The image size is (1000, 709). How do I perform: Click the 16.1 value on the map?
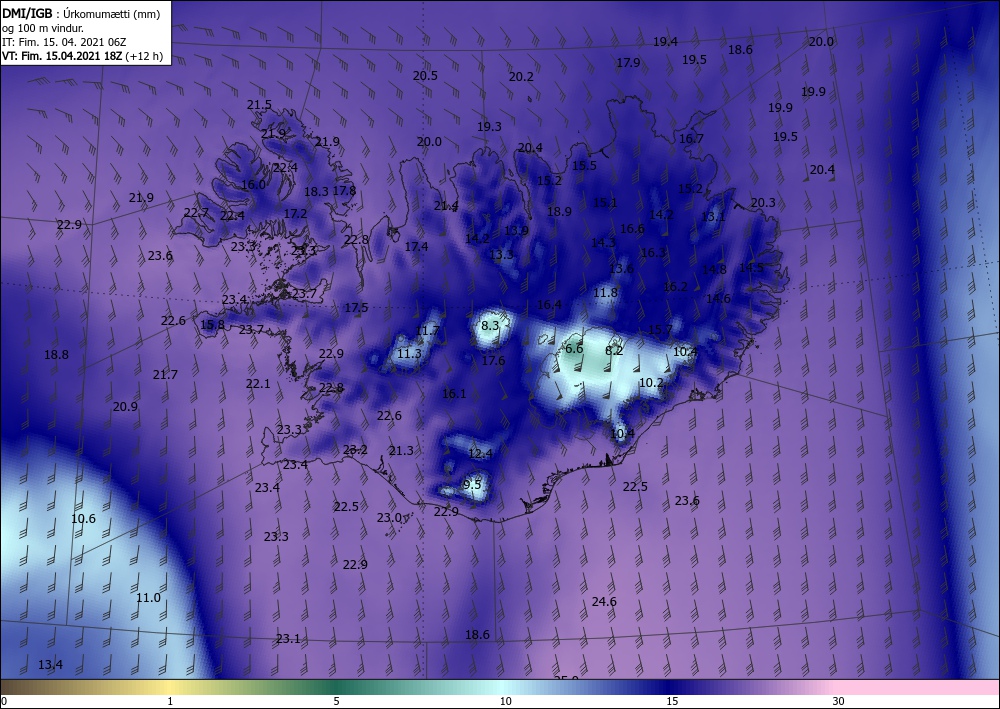[454, 393]
